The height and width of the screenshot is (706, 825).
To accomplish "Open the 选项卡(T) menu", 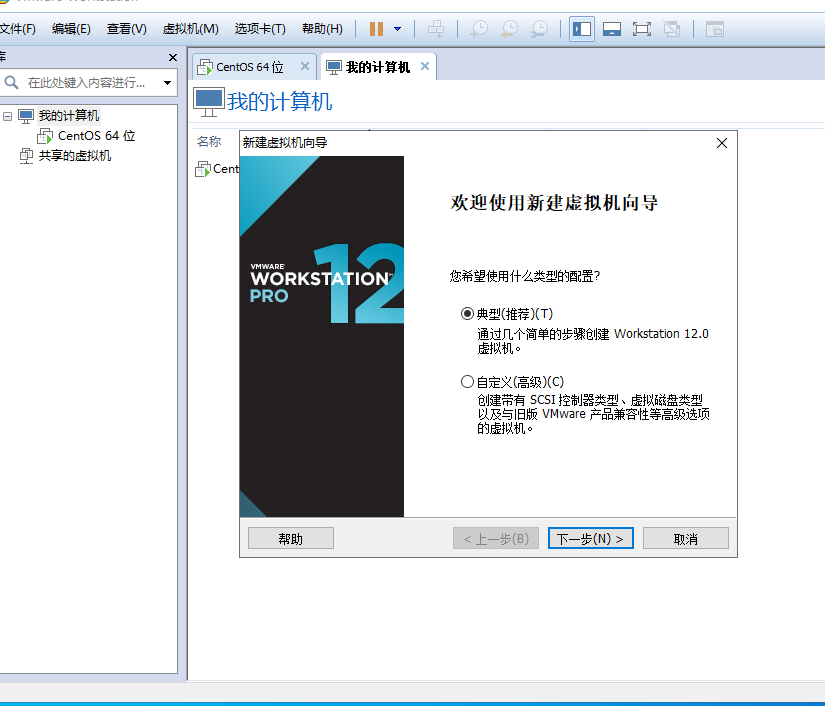I will (x=260, y=29).
